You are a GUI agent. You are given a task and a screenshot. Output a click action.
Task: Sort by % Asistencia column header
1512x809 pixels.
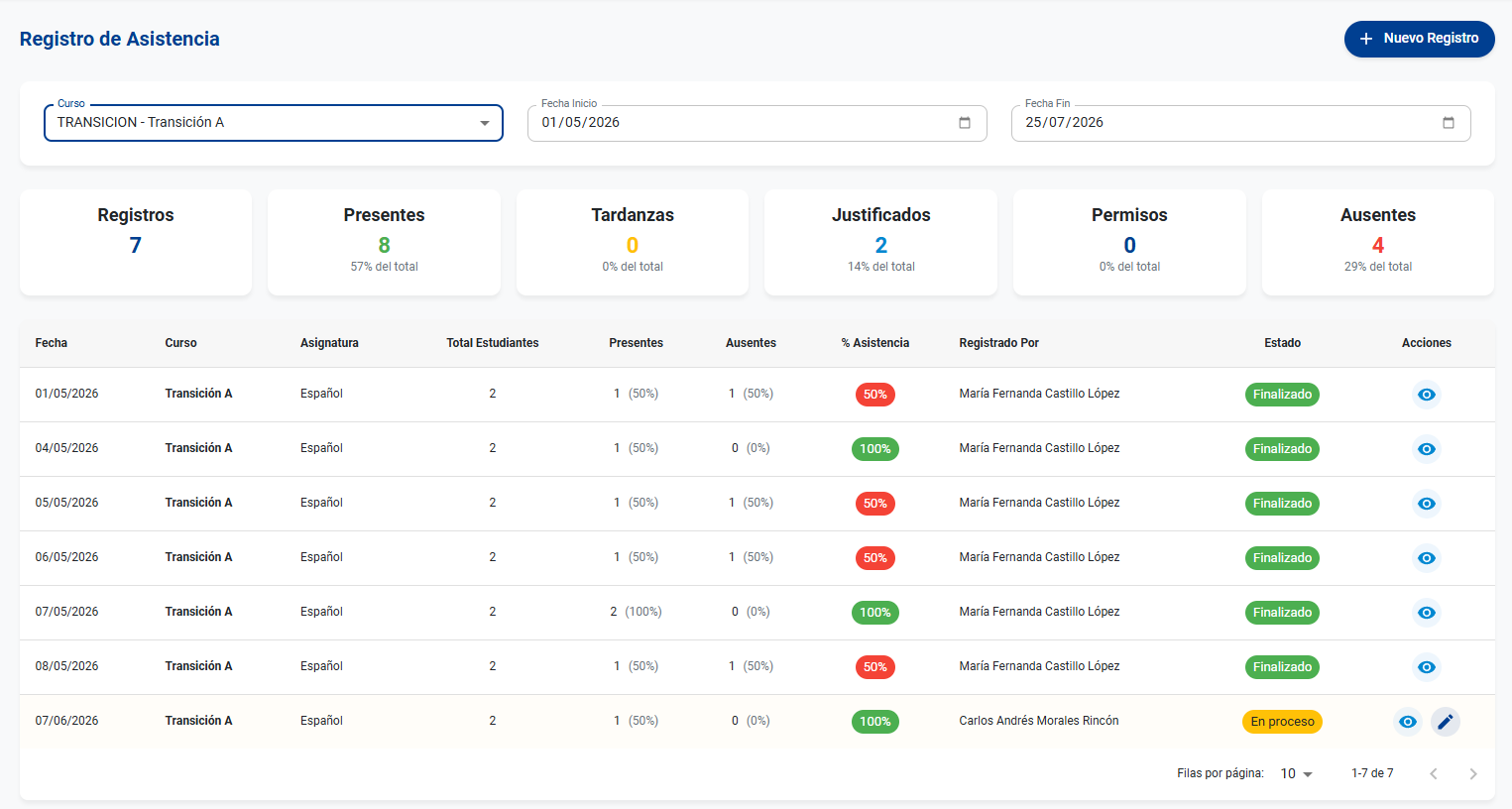click(875, 343)
